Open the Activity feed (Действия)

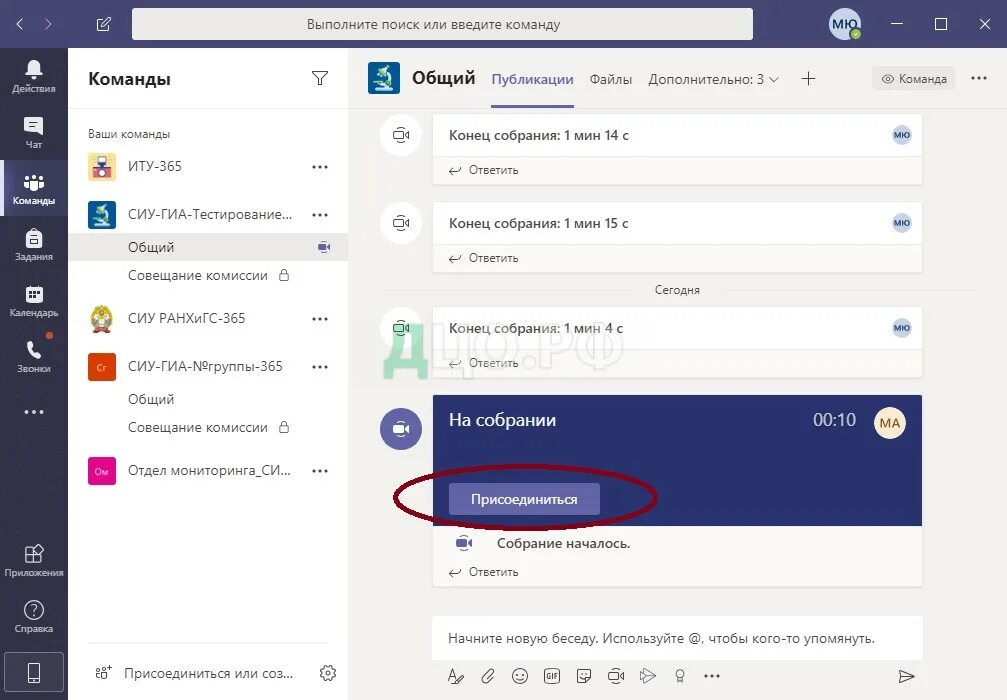tap(33, 76)
